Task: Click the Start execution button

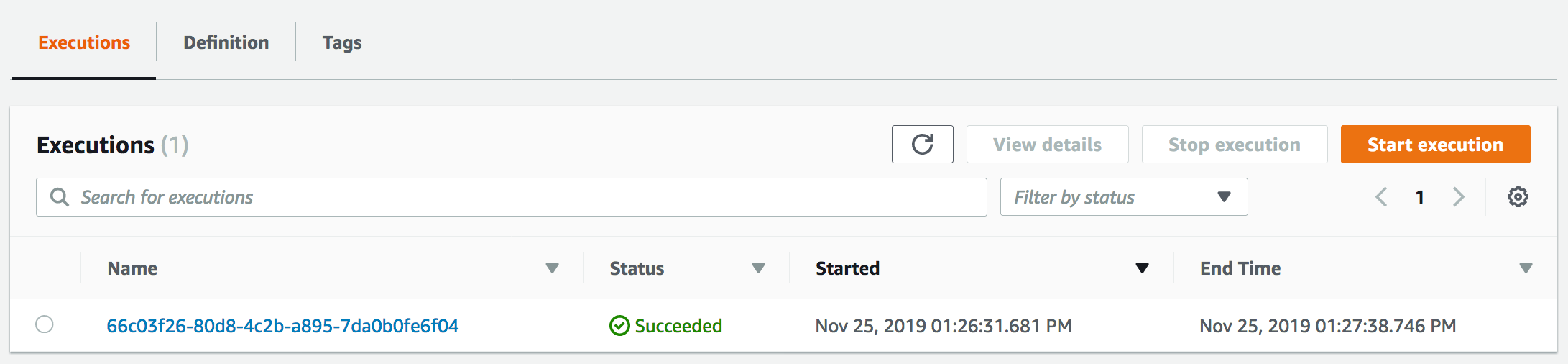Action: click(1435, 145)
